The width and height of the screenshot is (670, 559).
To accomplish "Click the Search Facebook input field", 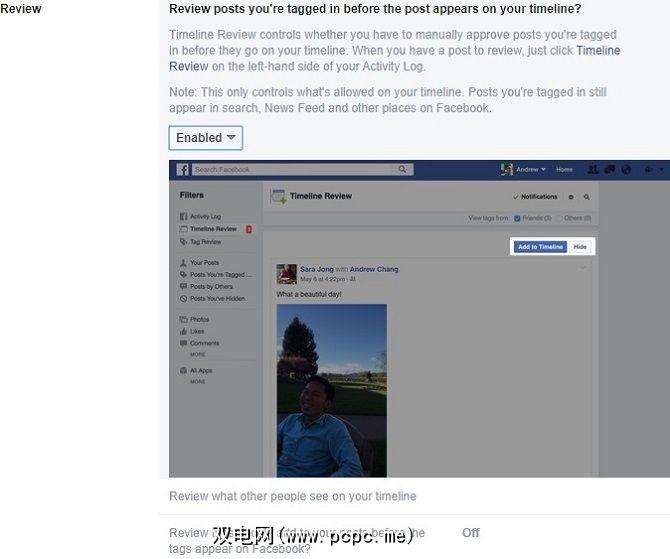I will [x=295, y=169].
